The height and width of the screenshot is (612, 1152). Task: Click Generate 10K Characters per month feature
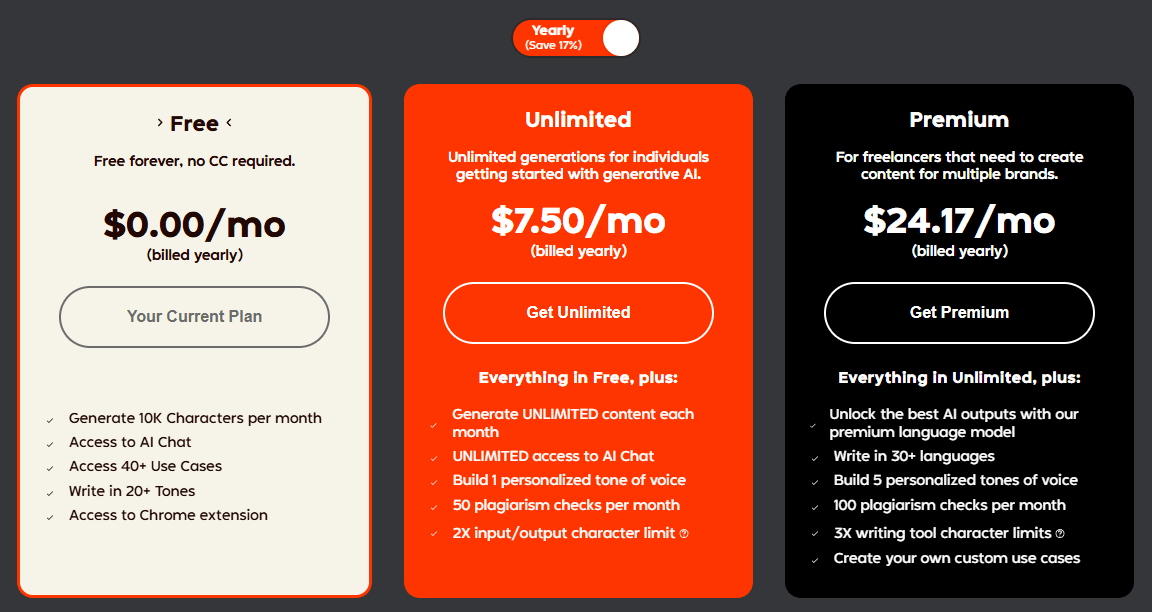195,418
